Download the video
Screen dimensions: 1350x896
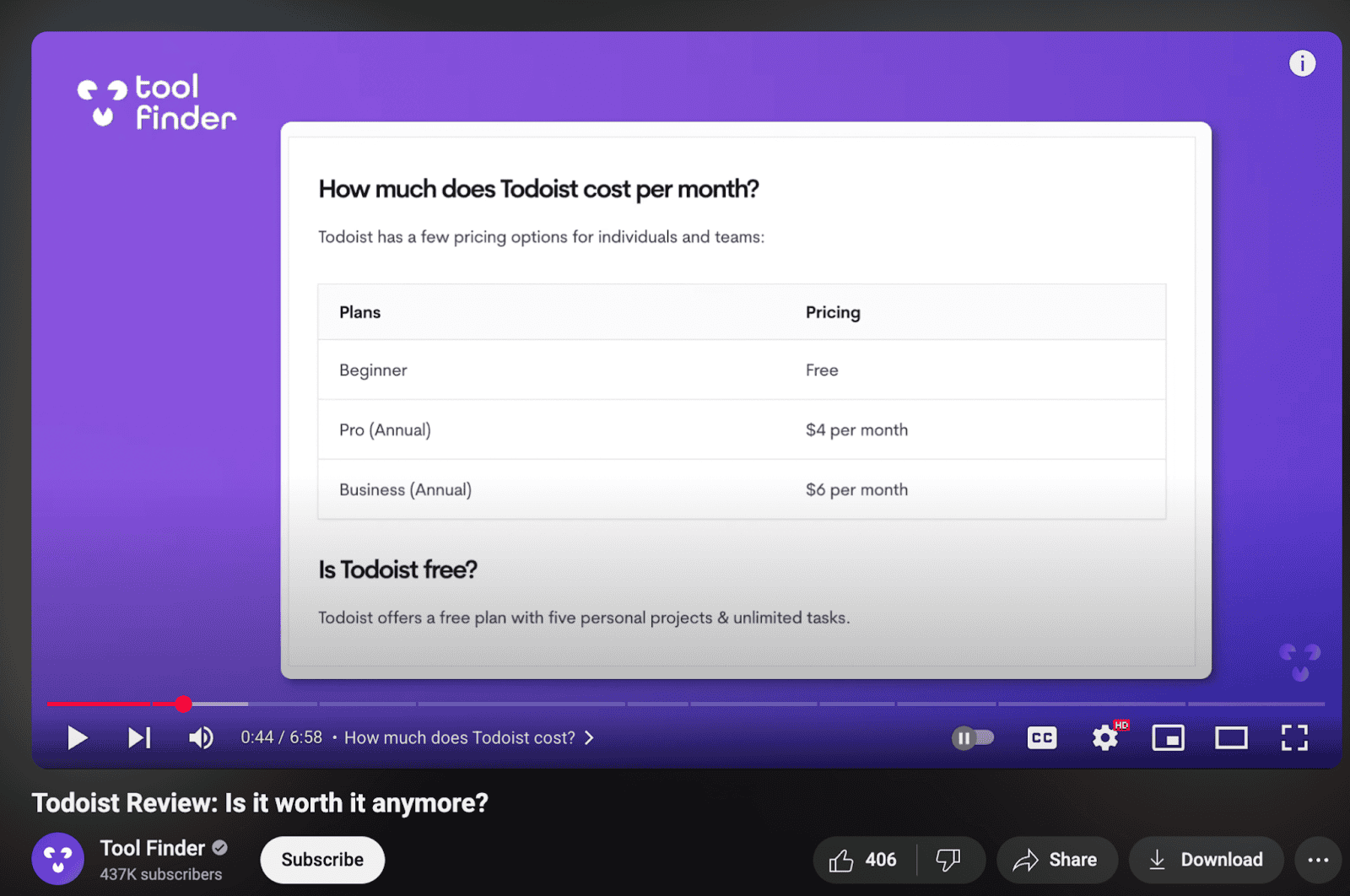1206,860
